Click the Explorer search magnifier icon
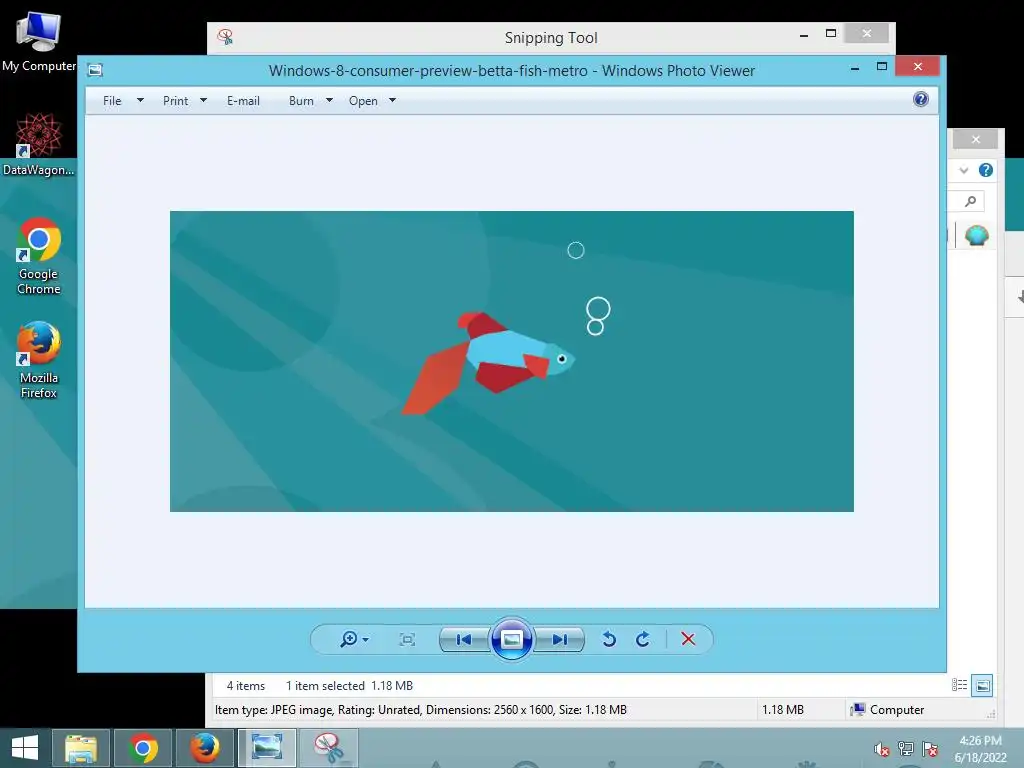This screenshot has height=768, width=1024. (x=970, y=201)
